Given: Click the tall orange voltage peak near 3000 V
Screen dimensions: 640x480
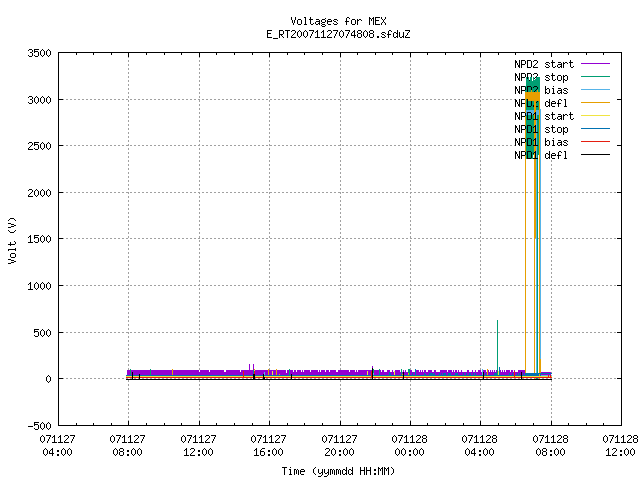Looking at the screenshot, I should [x=533, y=98].
